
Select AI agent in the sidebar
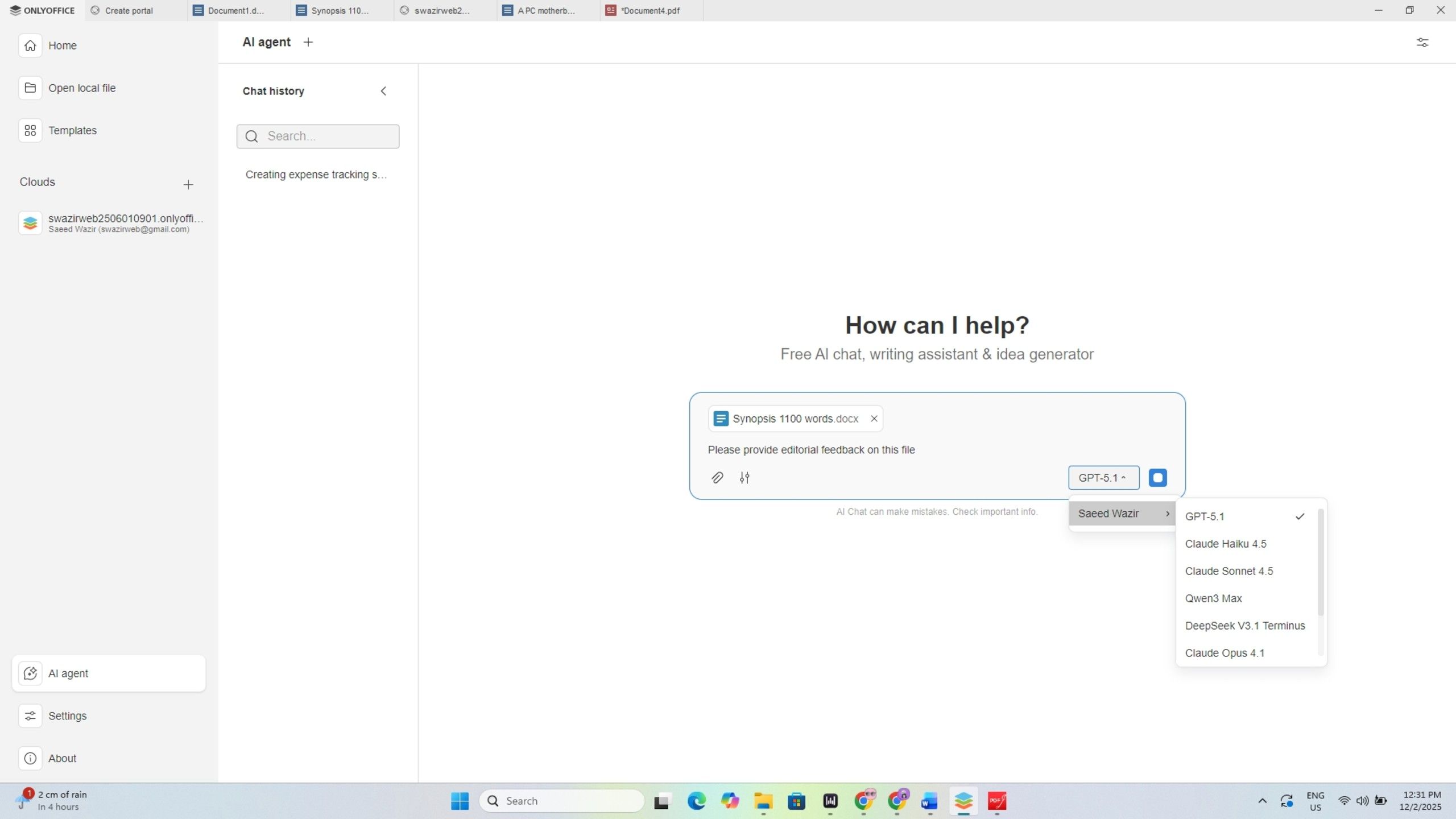pos(109,673)
